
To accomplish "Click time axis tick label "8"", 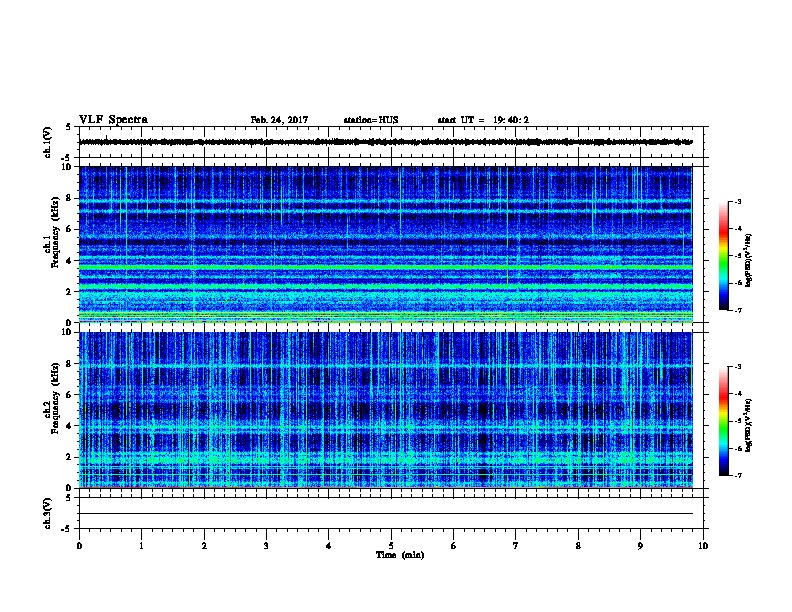I will coord(578,546).
